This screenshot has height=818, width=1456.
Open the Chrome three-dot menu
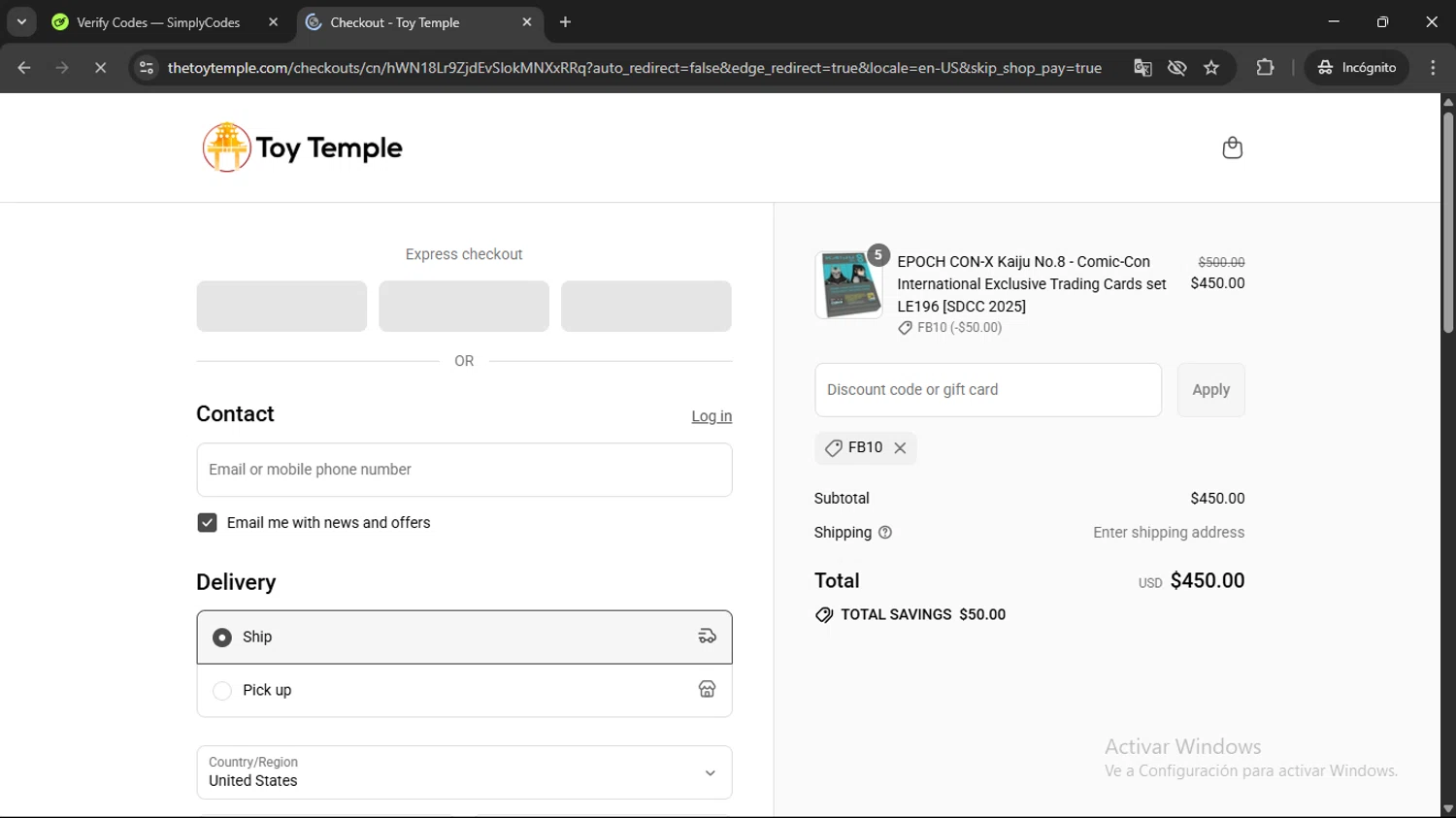pos(1434,68)
